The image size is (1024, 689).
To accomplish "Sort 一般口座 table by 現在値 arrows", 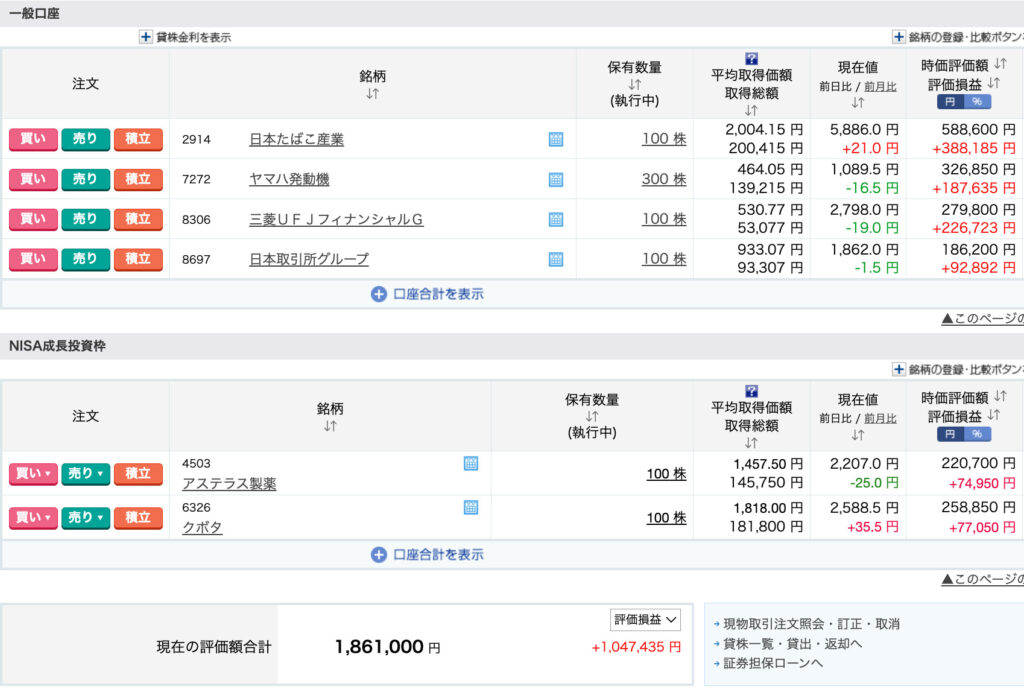I will click(857, 103).
